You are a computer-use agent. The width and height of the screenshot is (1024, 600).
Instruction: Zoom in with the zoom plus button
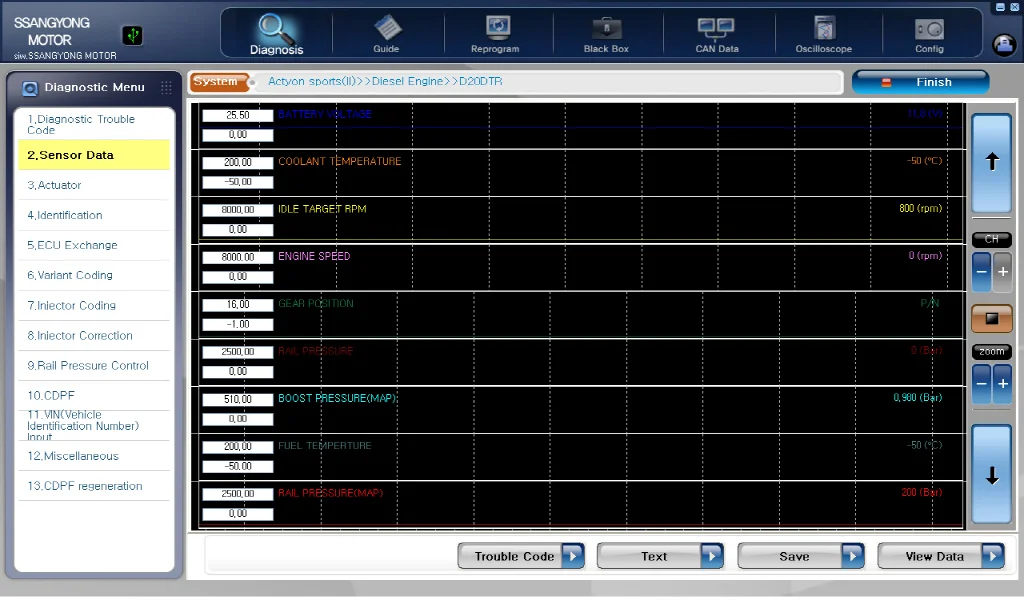point(1002,384)
